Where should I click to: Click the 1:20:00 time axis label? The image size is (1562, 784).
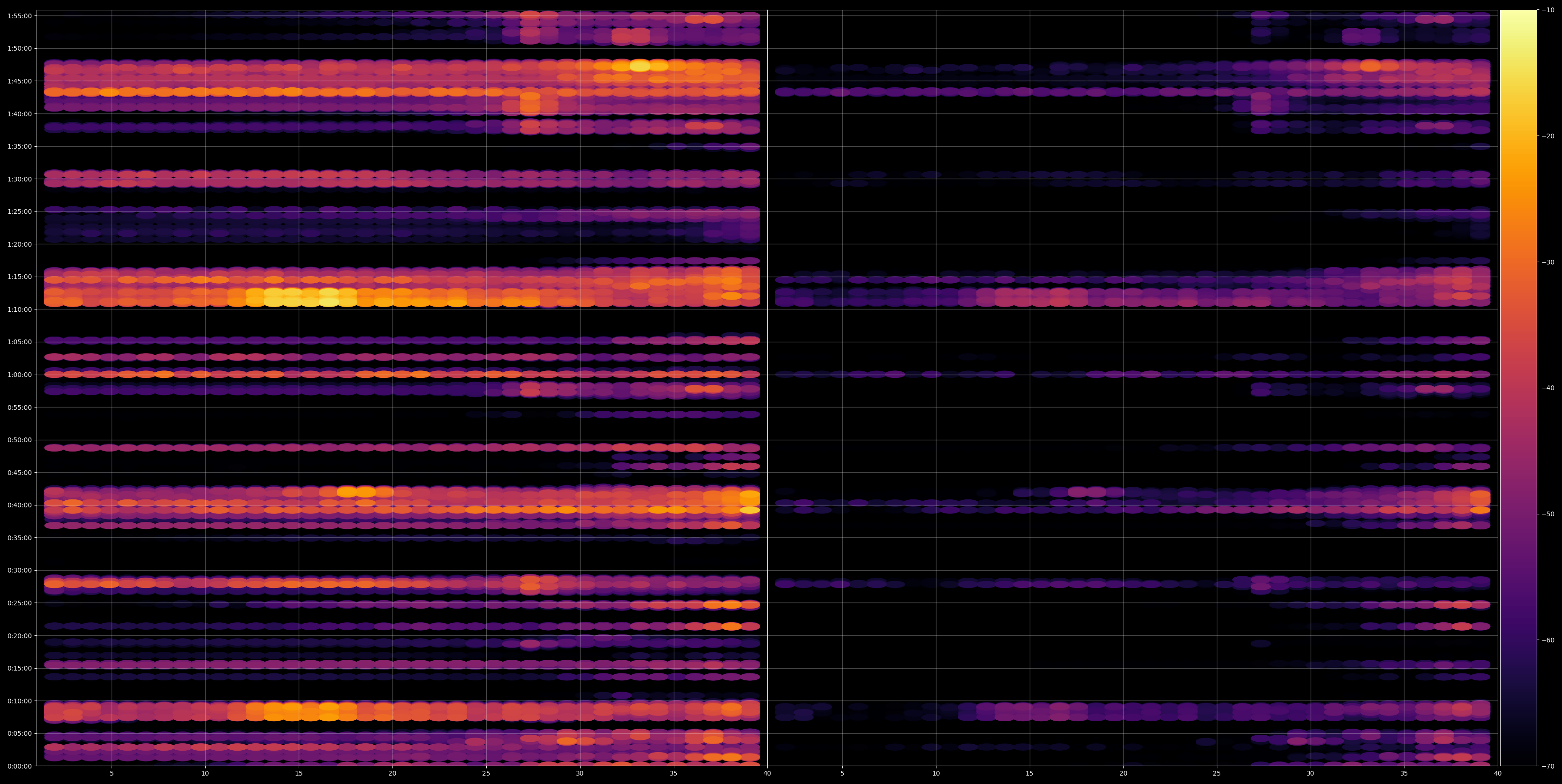[x=19, y=244]
